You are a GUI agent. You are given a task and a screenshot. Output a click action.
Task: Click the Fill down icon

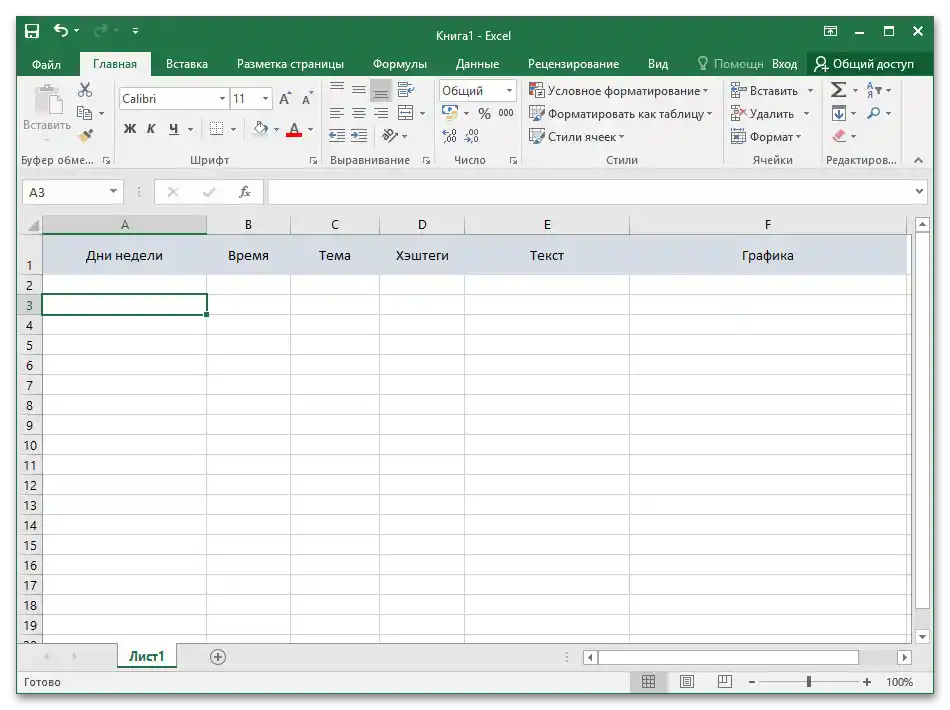coord(839,113)
